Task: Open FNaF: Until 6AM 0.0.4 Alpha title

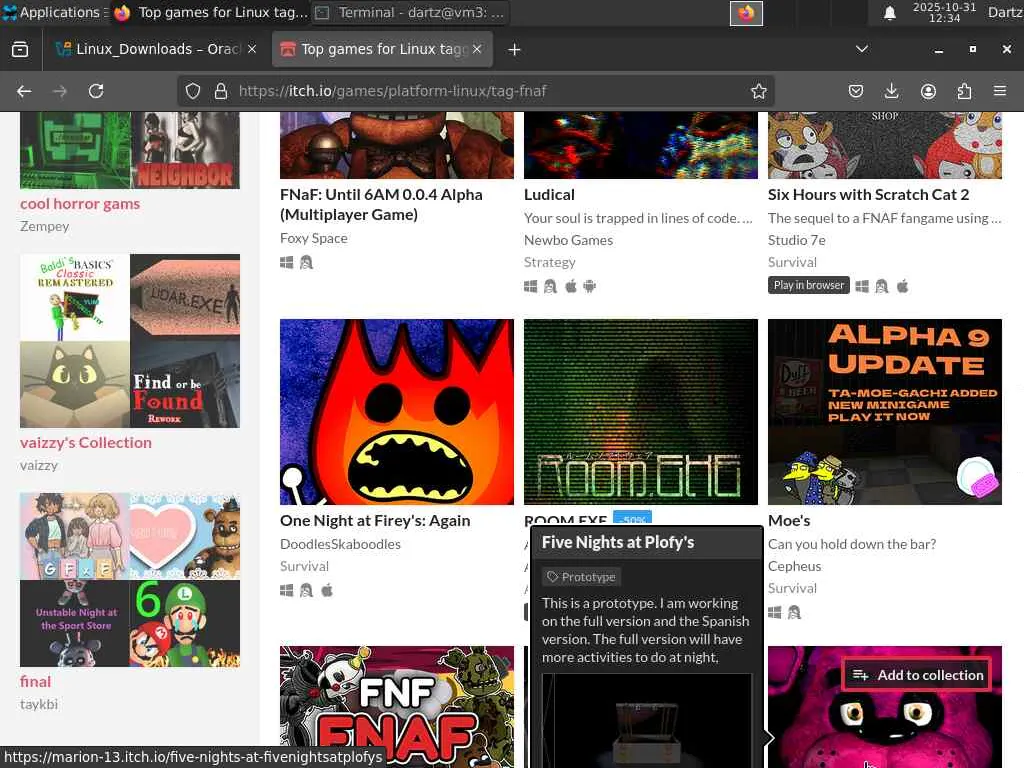Action: [x=381, y=204]
